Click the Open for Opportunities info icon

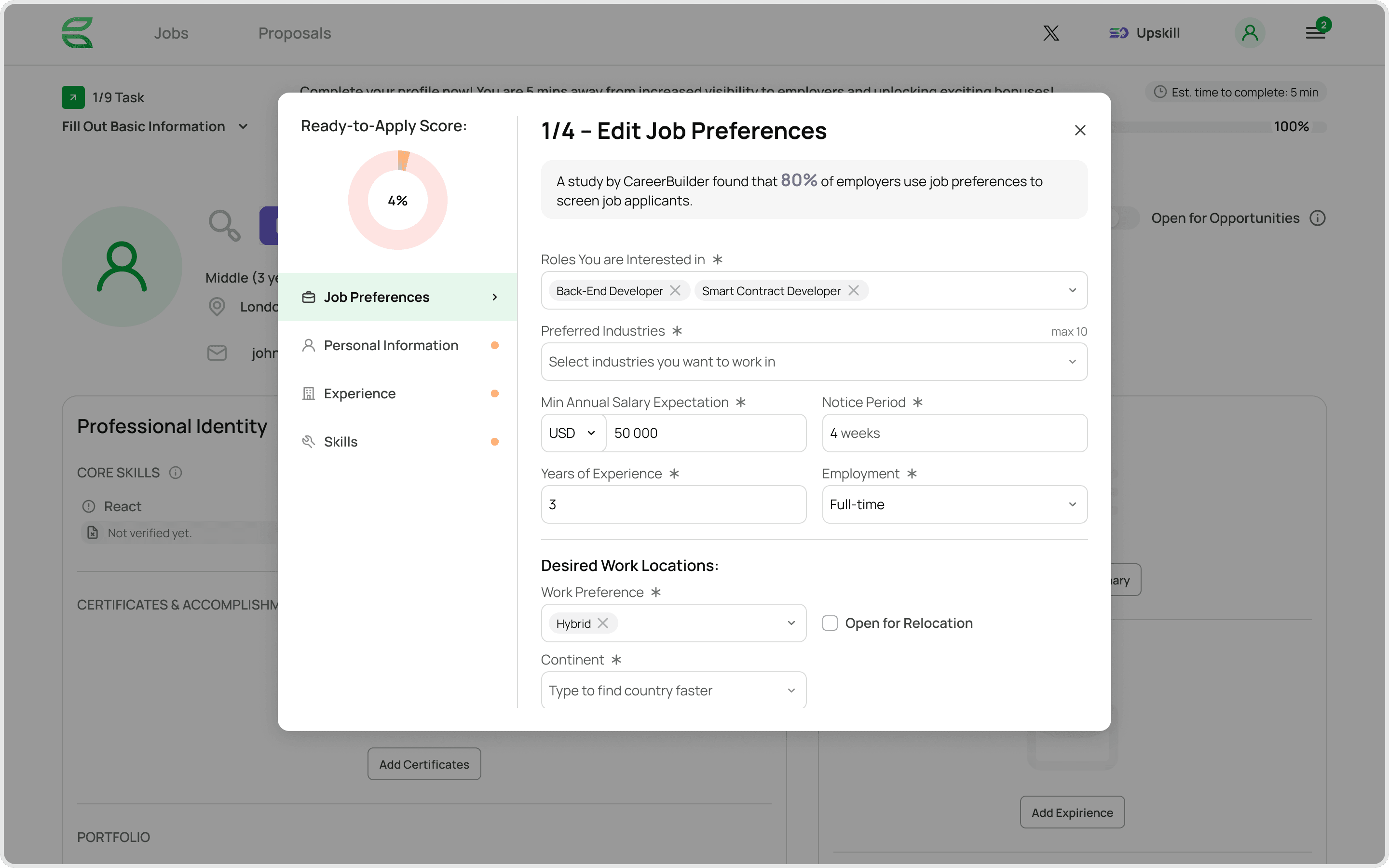pyautogui.click(x=1317, y=218)
